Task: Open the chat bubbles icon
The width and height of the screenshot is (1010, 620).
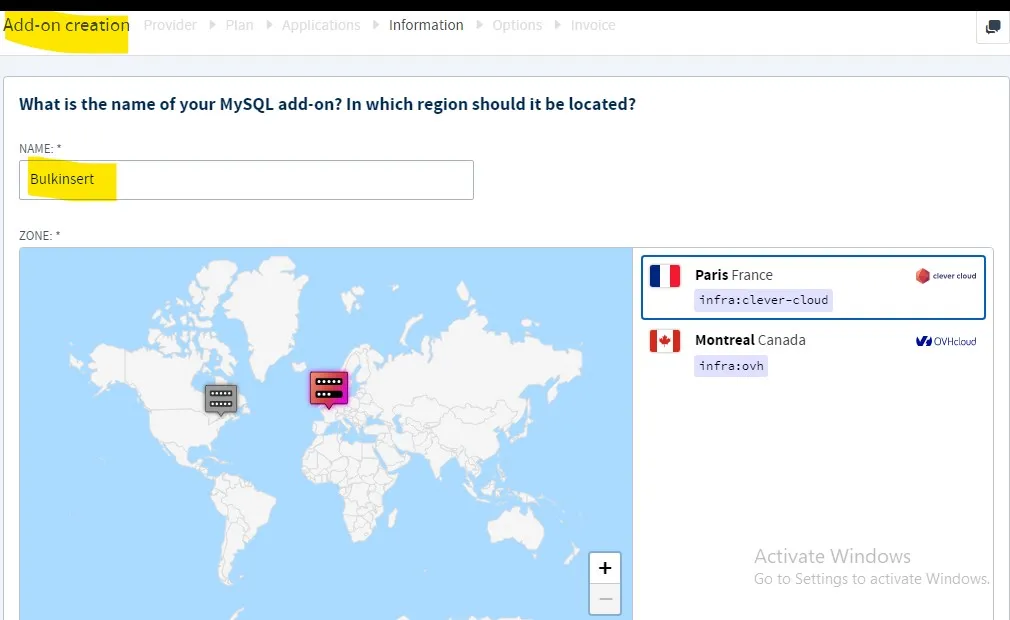Action: (993, 27)
